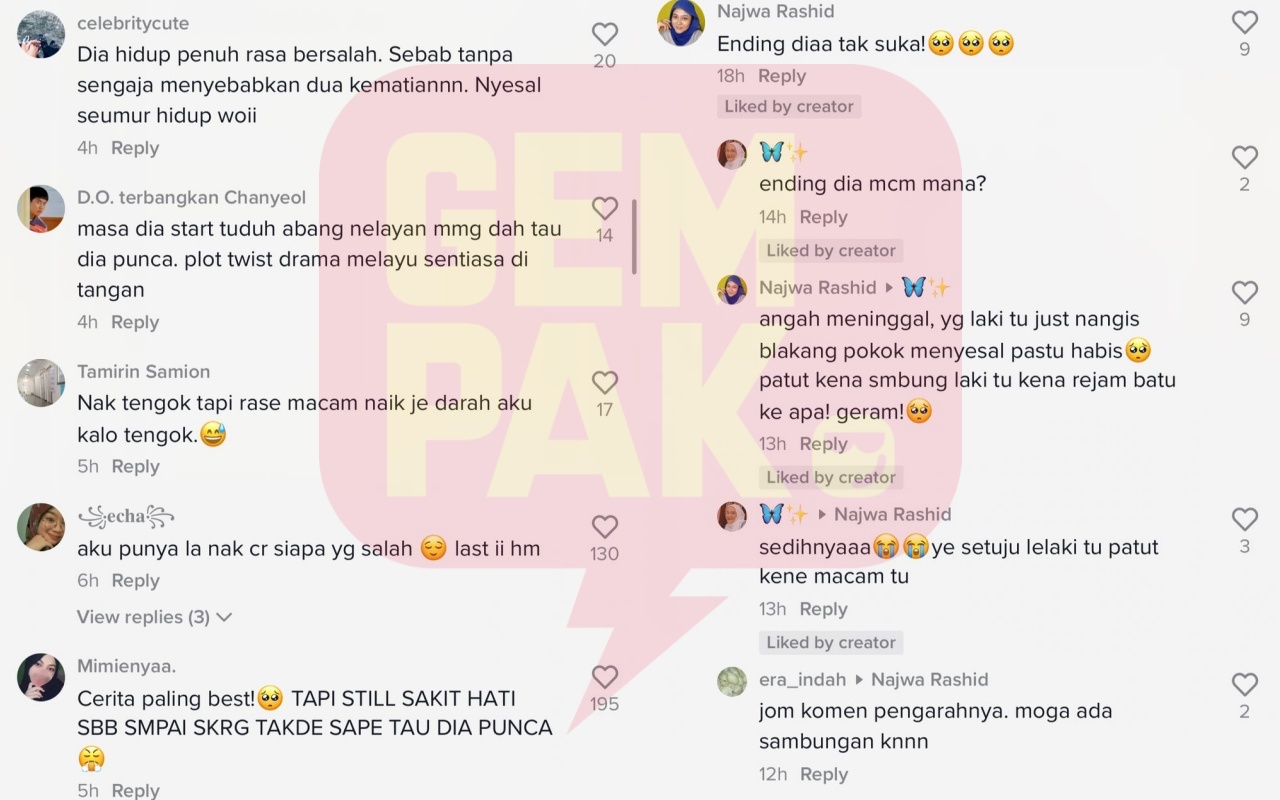
Task: Expand View replies (3) chevron
Action: 224,617
